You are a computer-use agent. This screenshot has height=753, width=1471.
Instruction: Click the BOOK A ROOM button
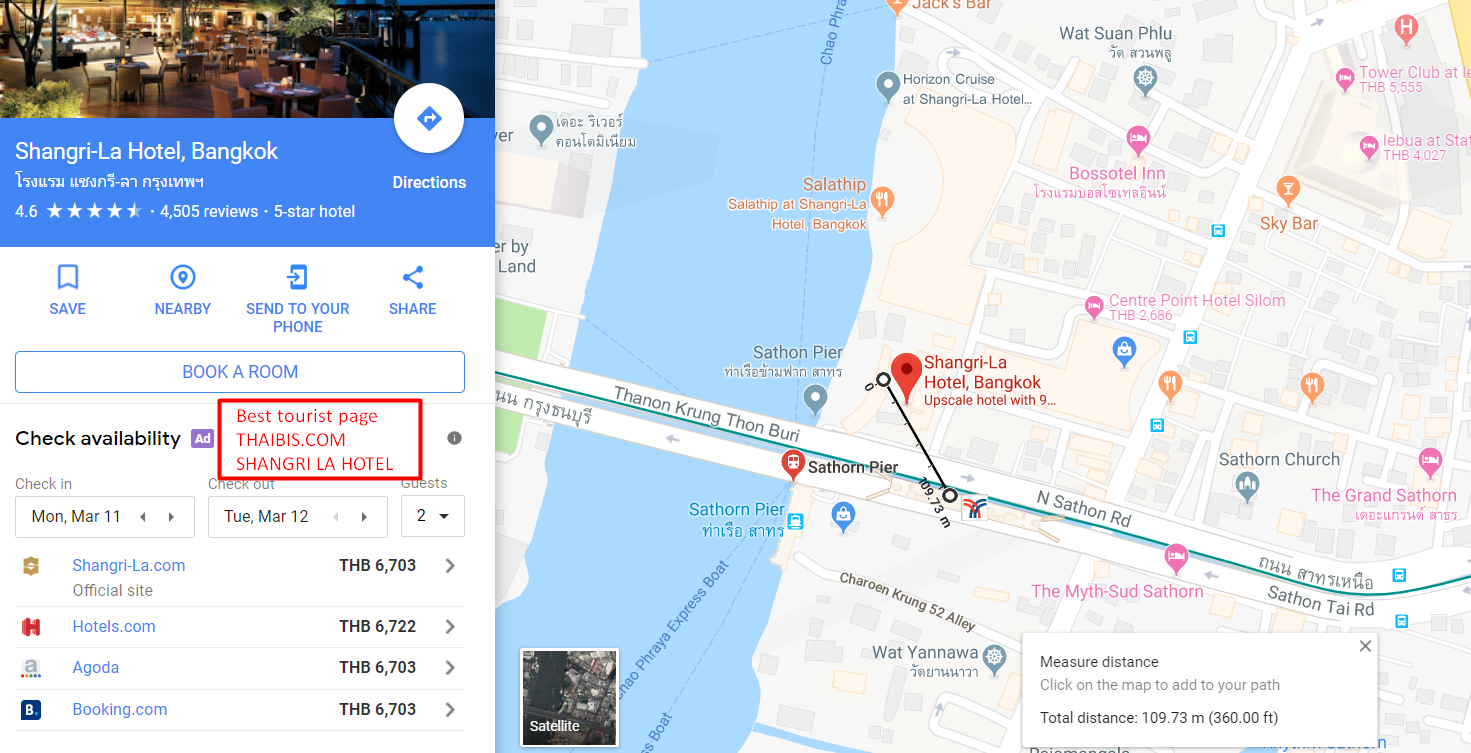pyautogui.click(x=240, y=372)
